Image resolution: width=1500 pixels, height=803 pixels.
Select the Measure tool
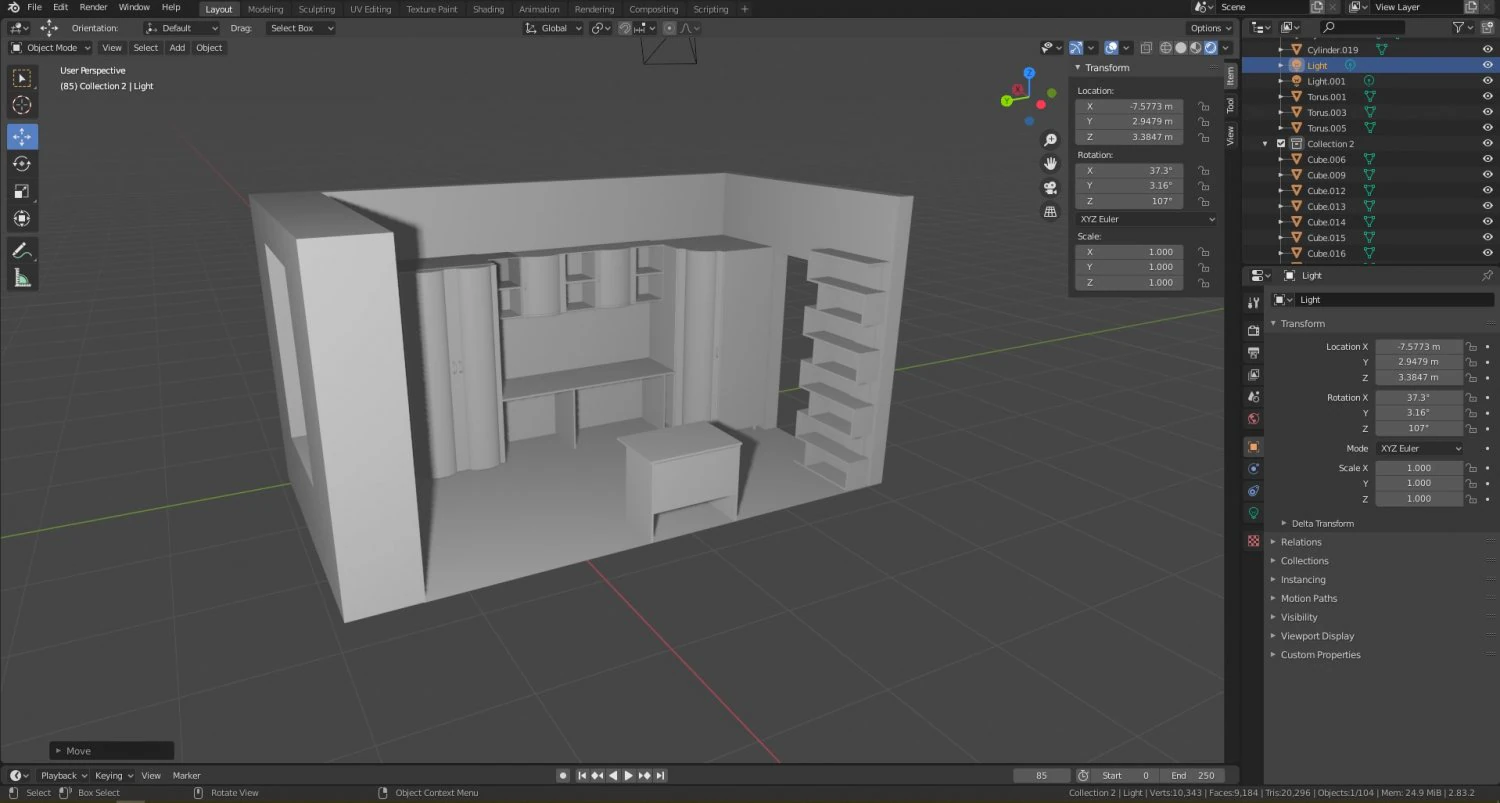(x=22, y=278)
